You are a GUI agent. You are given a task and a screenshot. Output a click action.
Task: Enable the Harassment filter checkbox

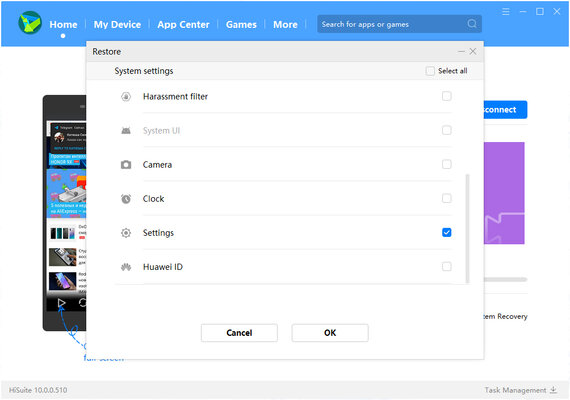tap(446, 96)
